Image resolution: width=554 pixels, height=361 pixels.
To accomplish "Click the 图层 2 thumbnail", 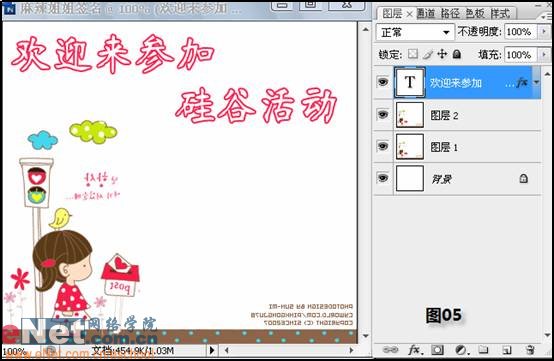I will 409,115.
